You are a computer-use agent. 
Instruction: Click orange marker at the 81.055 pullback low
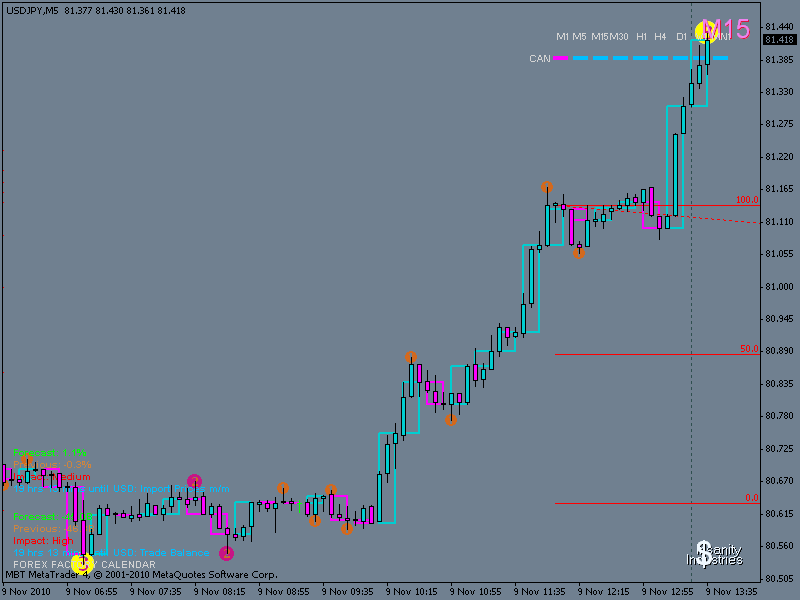(579, 253)
